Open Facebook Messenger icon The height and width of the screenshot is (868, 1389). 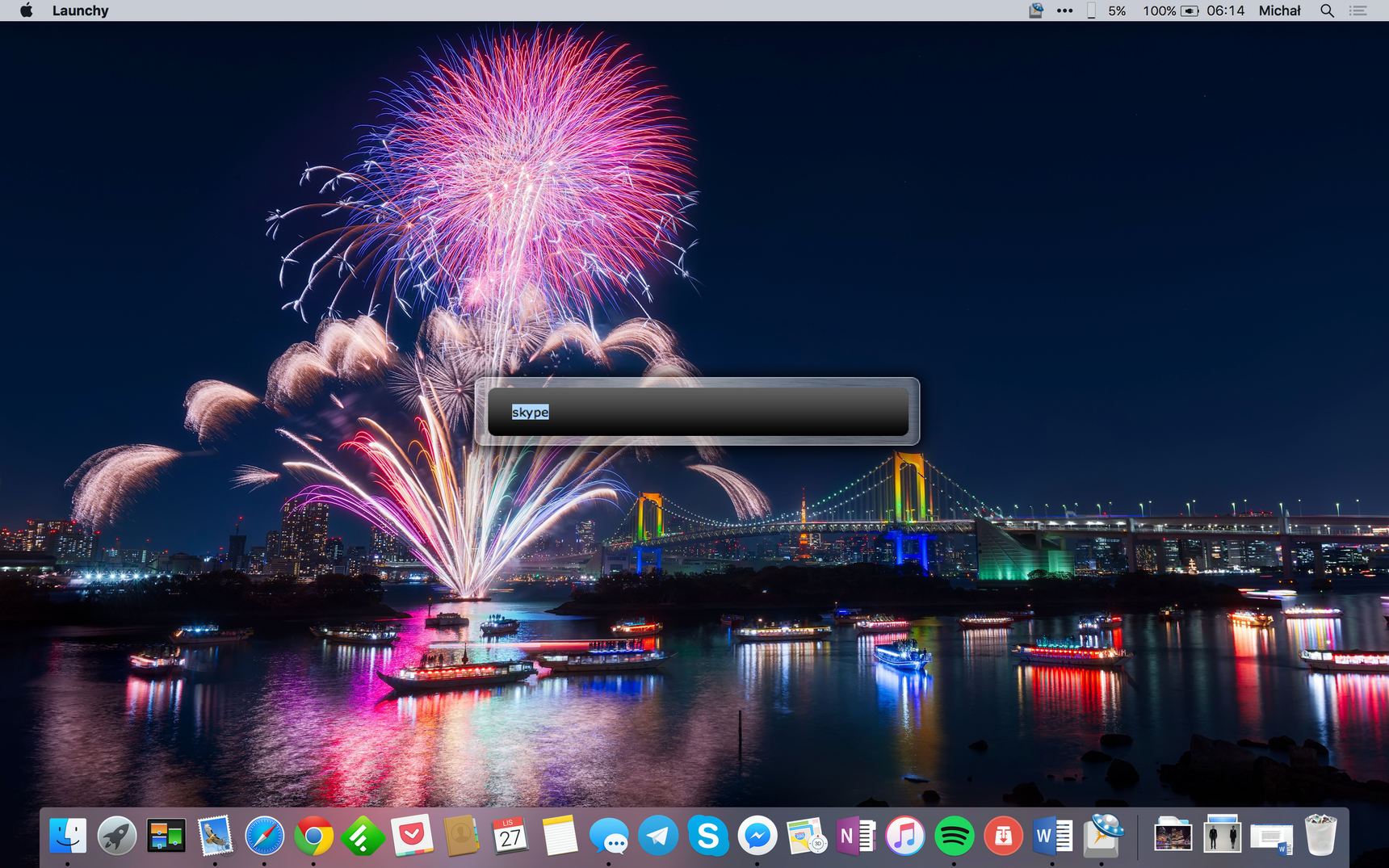pos(757,836)
